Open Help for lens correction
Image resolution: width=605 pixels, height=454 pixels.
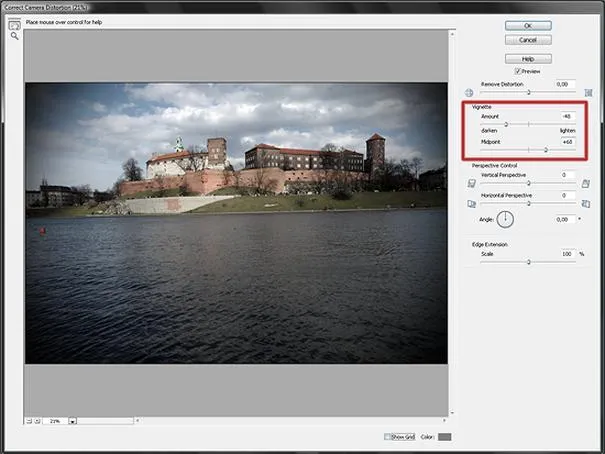tap(528, 59)
